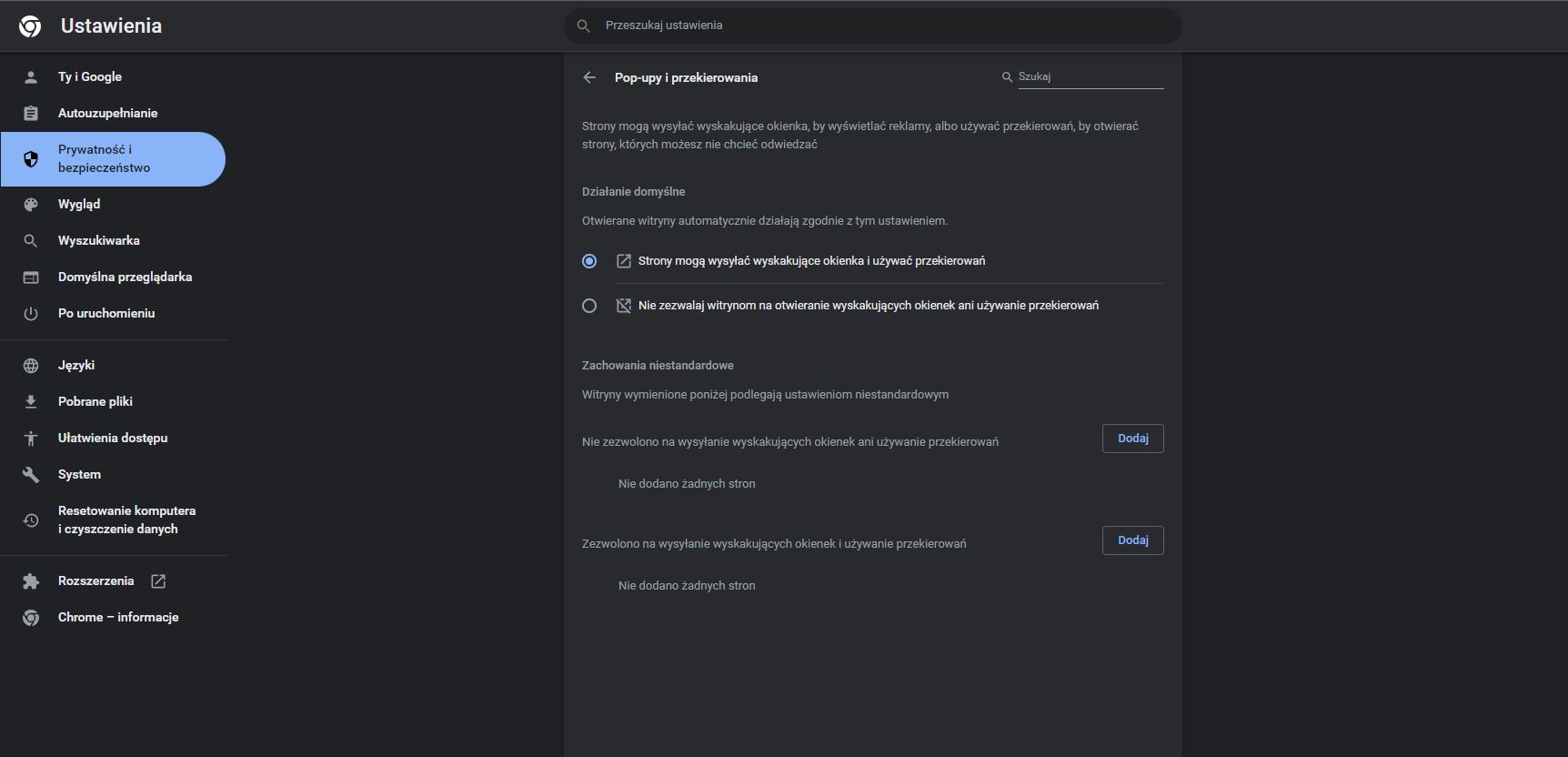The image size is (1568, 757).
Task: Click the 'Zachowania niestandardowe' heading
Action: 658,366
